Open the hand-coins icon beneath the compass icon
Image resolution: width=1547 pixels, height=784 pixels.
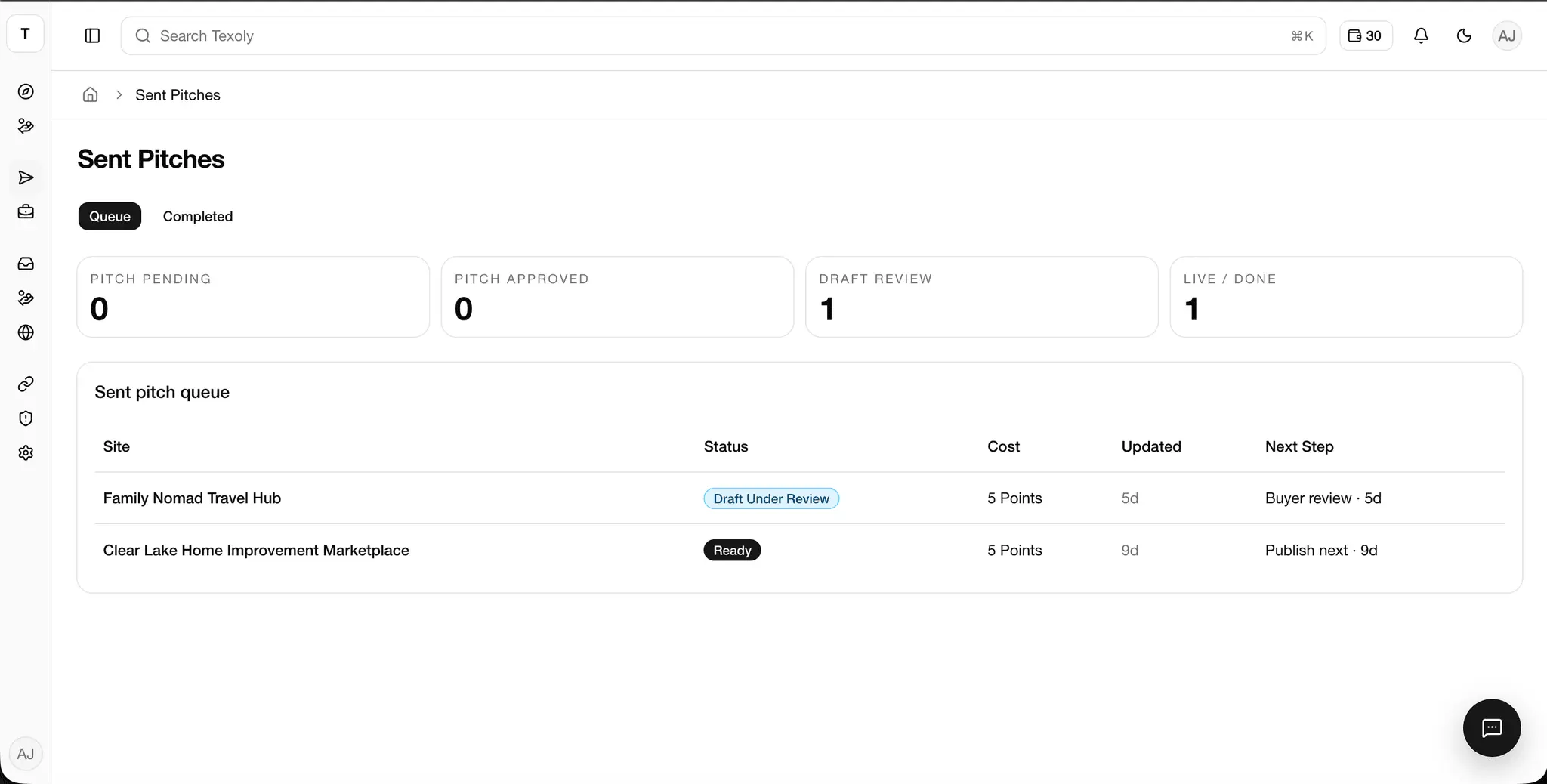(x=26, y=126)
